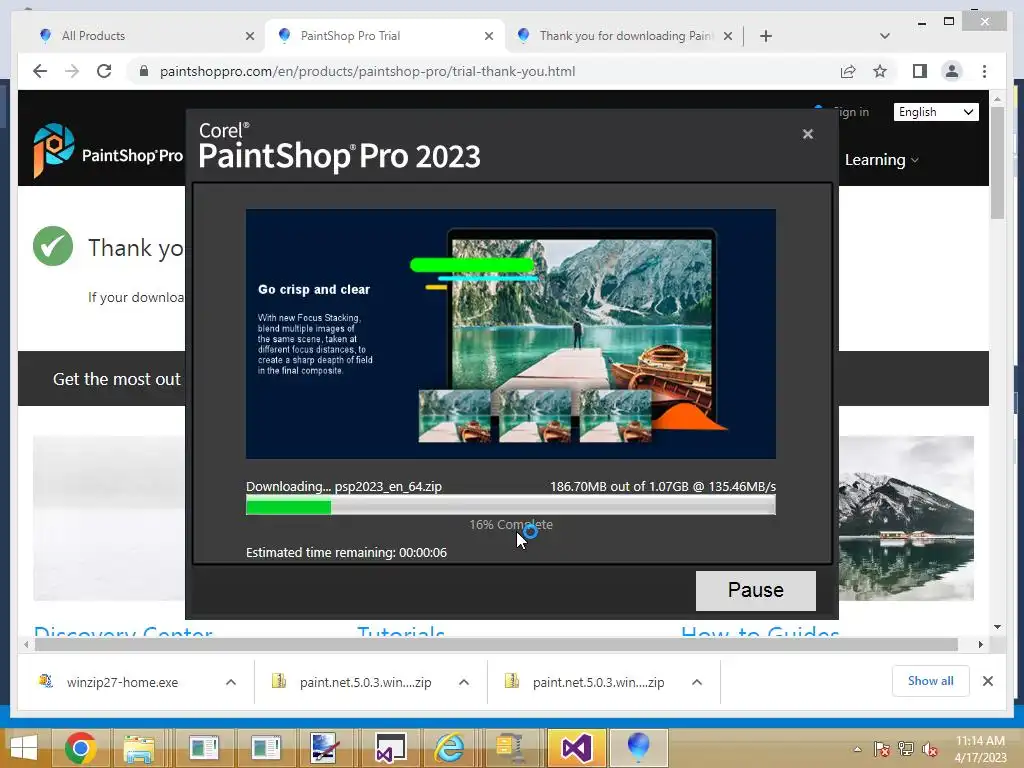Viewport: 1024px width, 768px height.
Task: Click the Focus Stacking promo image
Action: pos(511,334)
